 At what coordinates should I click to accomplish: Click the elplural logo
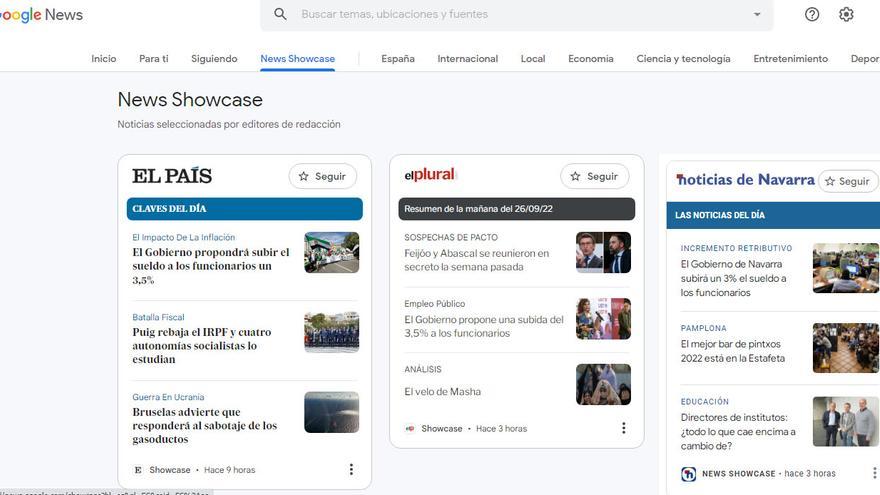click(430, 175)
